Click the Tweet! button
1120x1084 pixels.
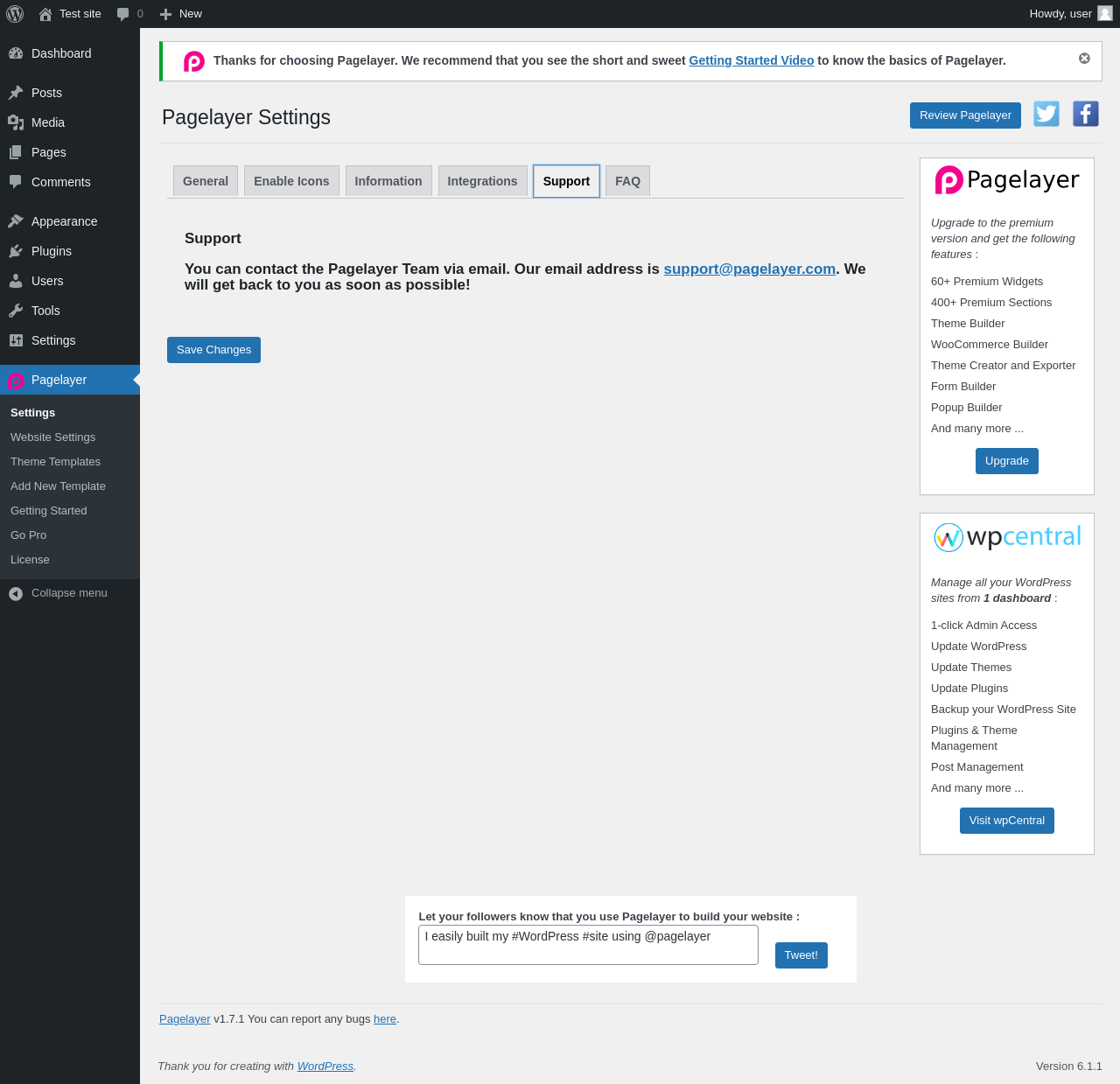pos(801,955)
